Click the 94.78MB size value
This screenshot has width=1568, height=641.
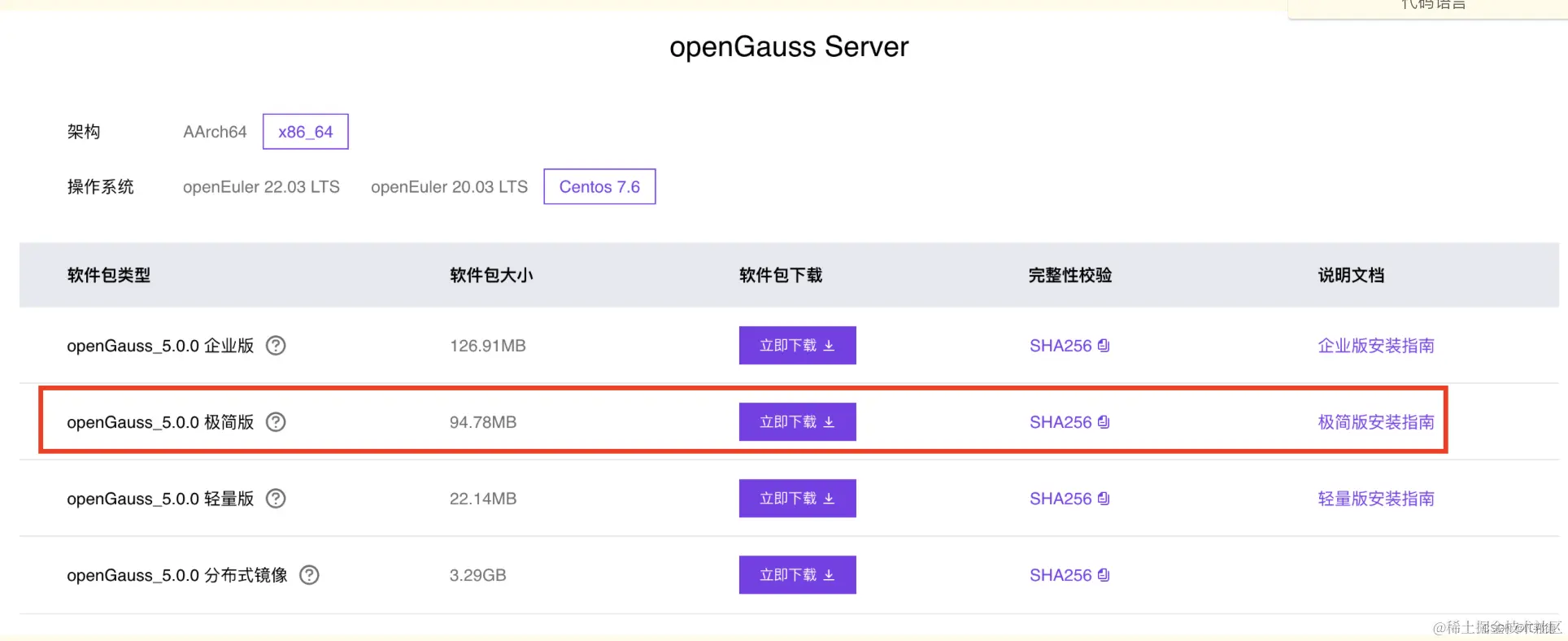tap(483, 422)
